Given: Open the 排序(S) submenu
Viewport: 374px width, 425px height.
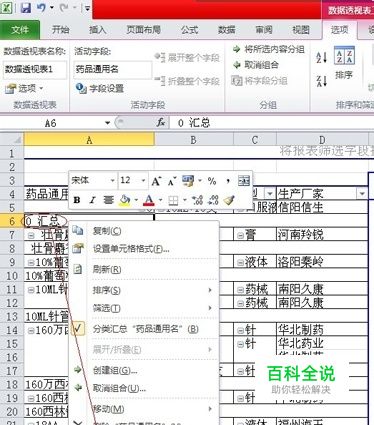Looking at the screenshot, I should pos(145,290).
